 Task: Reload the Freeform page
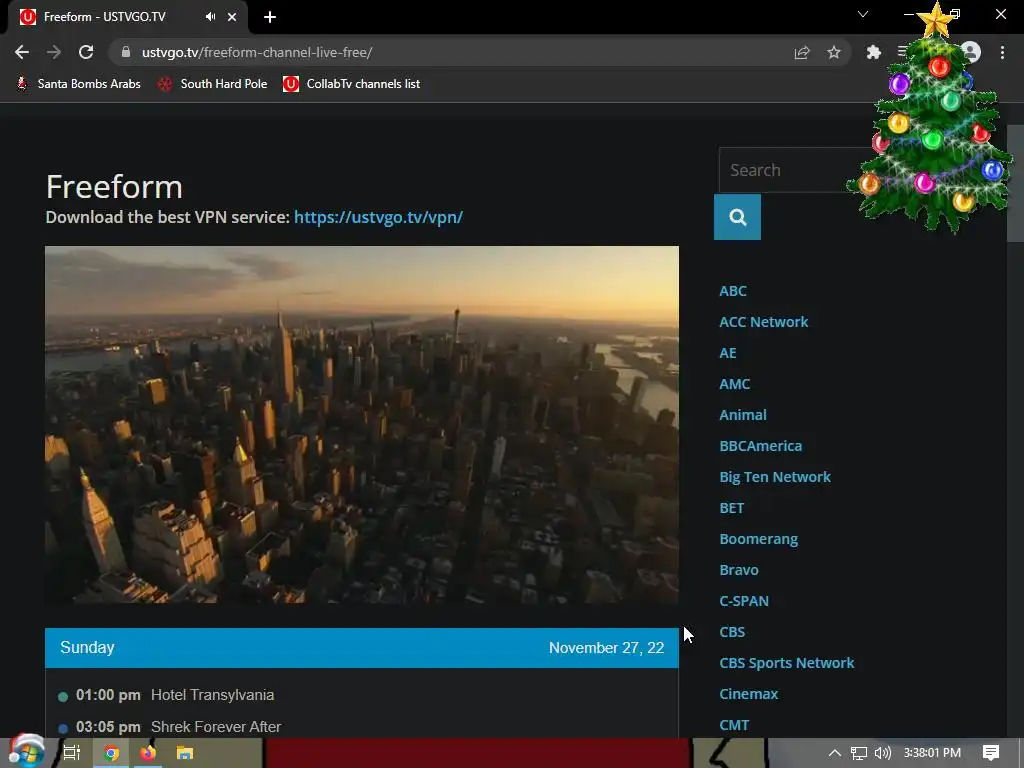(x=86, y=52)
